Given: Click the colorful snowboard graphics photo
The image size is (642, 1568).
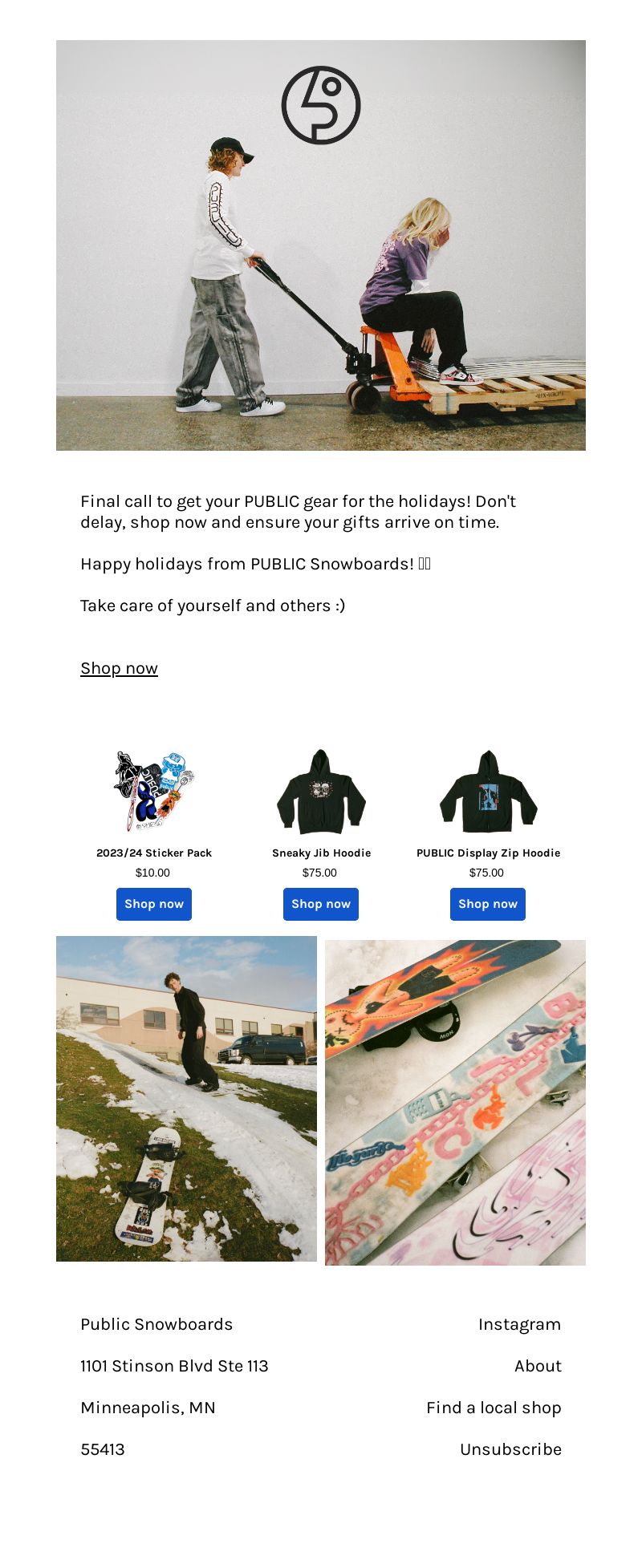Looking at the screenshot, I should pyautogui.click(x=455, y=1103).
